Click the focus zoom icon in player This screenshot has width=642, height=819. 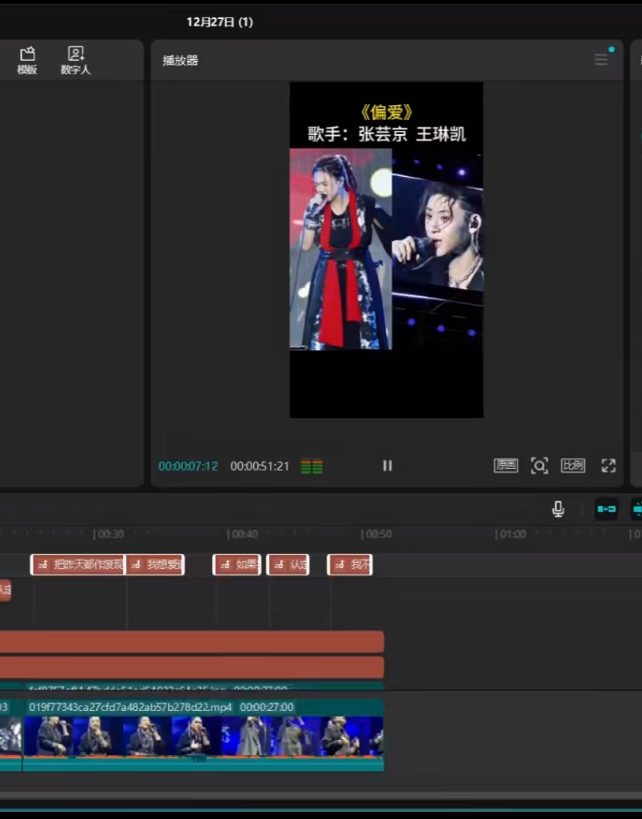pyautogui.click(x=540, y=466)
